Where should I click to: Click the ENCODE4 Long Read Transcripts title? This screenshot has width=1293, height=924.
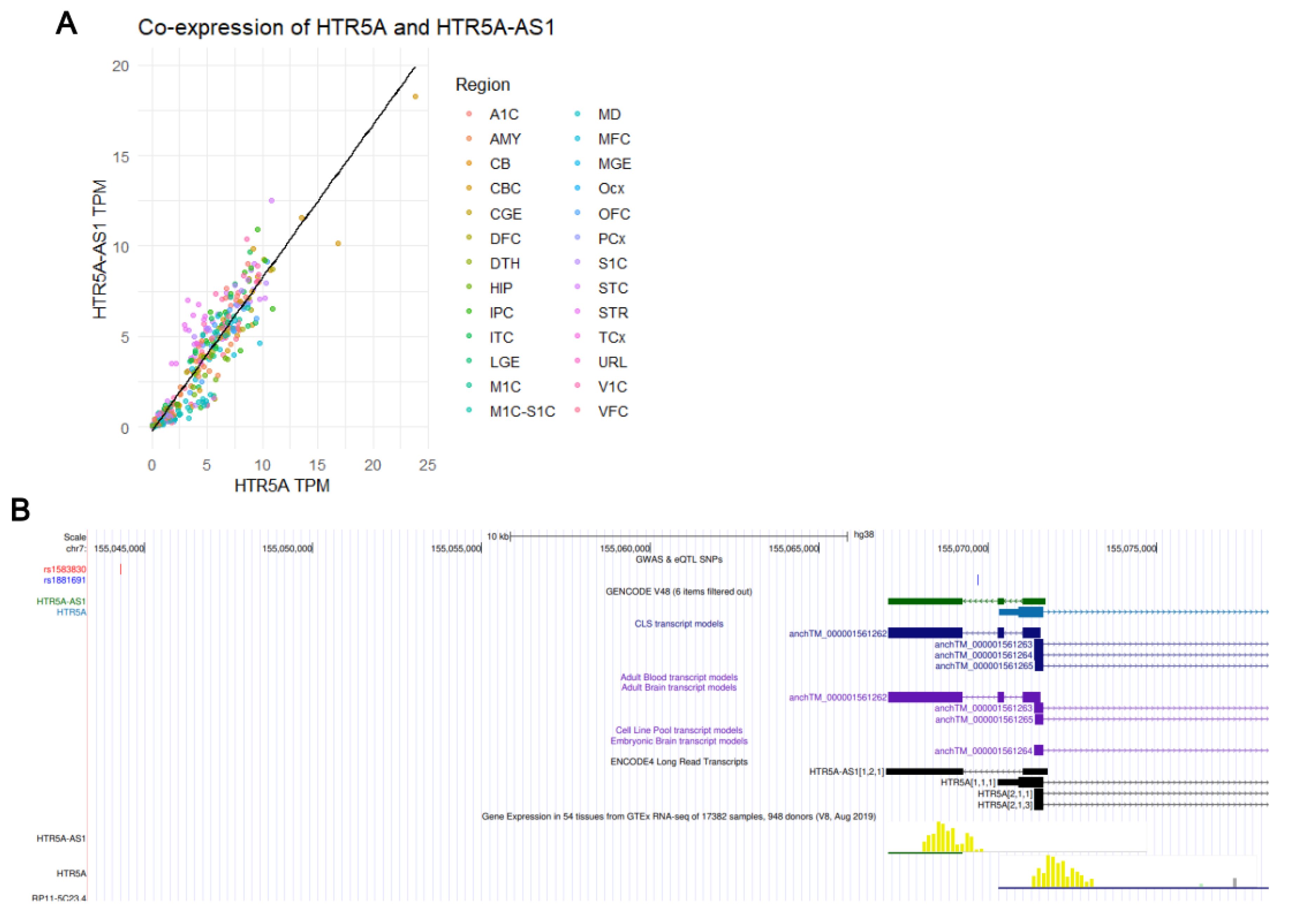click(678, 762)
